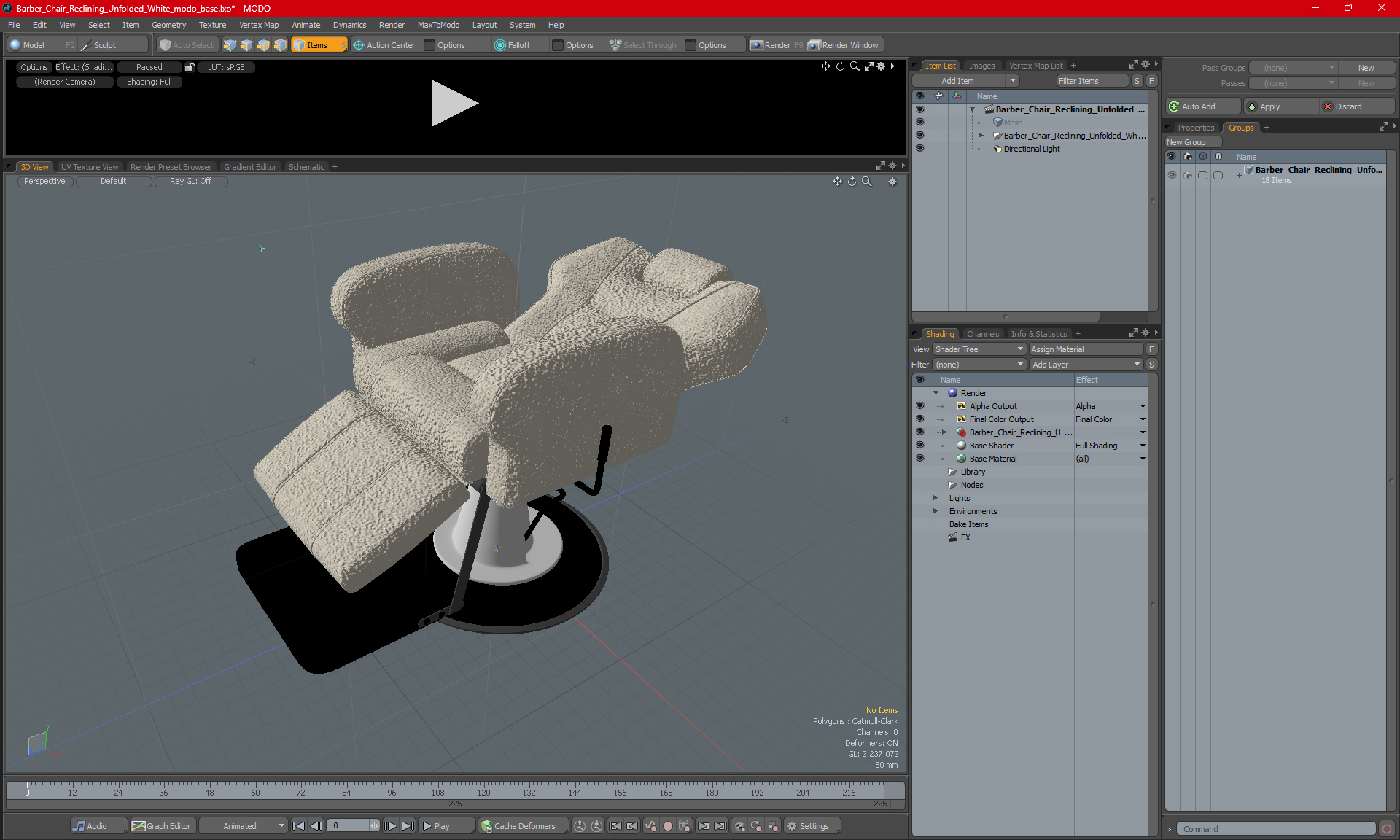1400x840 pixels.
Task: Switch to UV Texture View tab
Action: (90, 167)
